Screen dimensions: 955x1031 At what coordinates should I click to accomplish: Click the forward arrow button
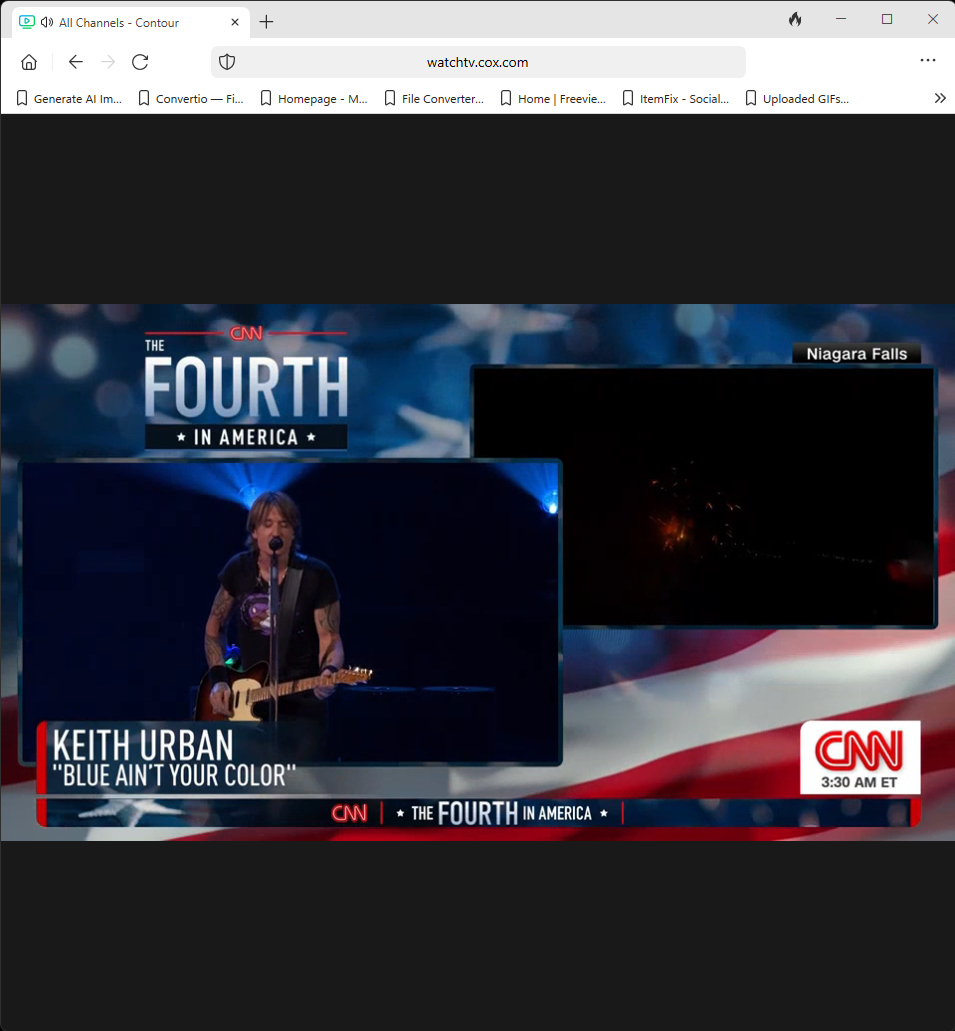pos(108,62)
